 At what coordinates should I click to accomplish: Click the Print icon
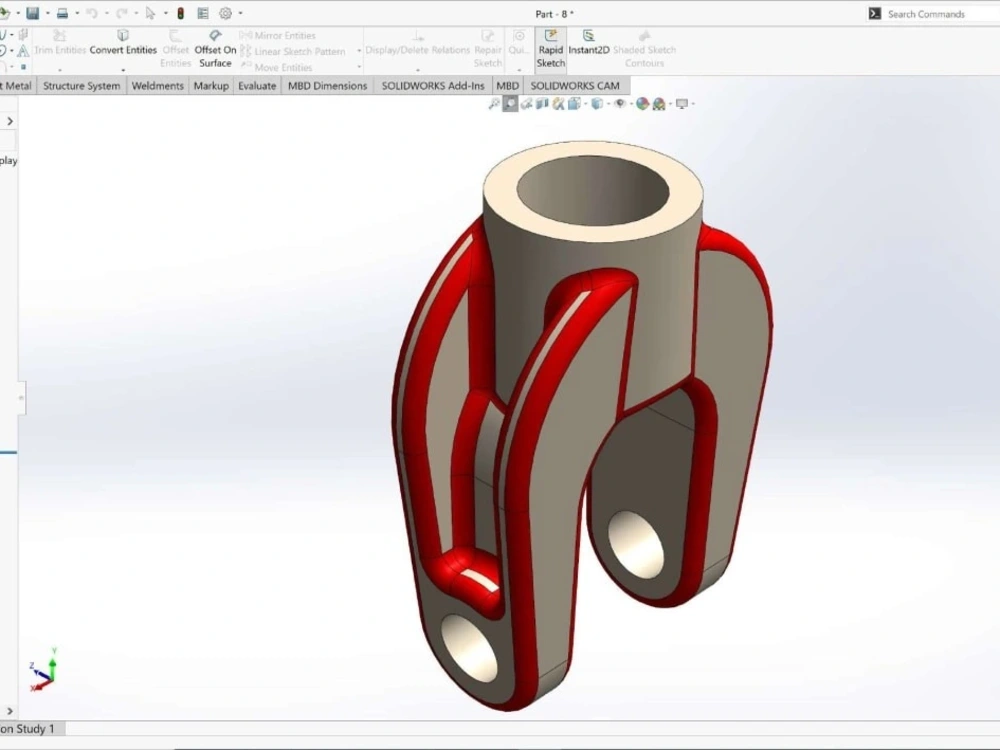(x=62, y=13)
